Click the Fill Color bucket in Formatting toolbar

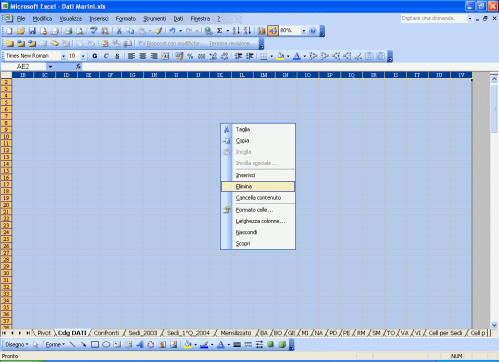(280, 56)
